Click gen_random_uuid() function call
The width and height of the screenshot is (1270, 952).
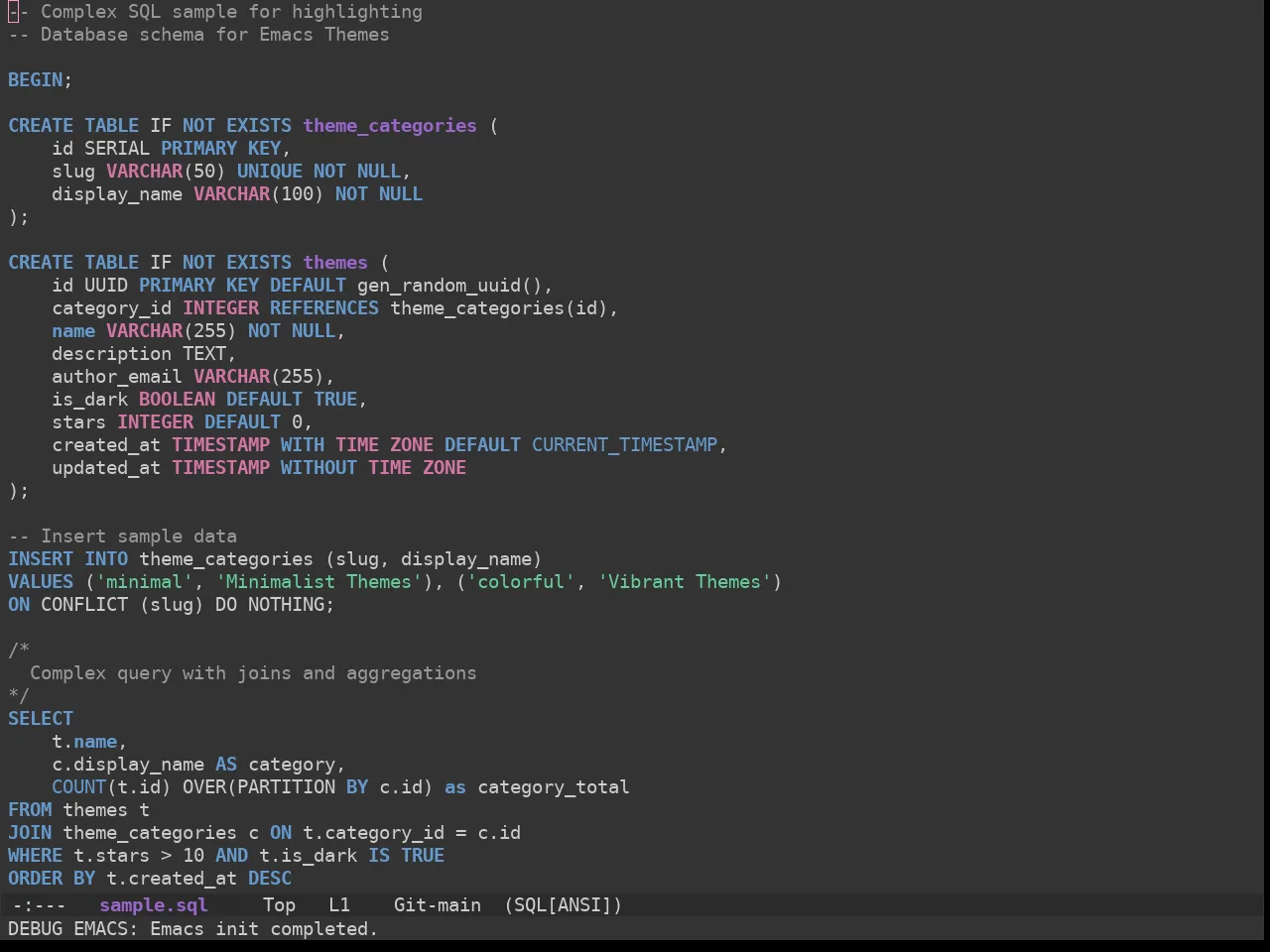point(449,285)
